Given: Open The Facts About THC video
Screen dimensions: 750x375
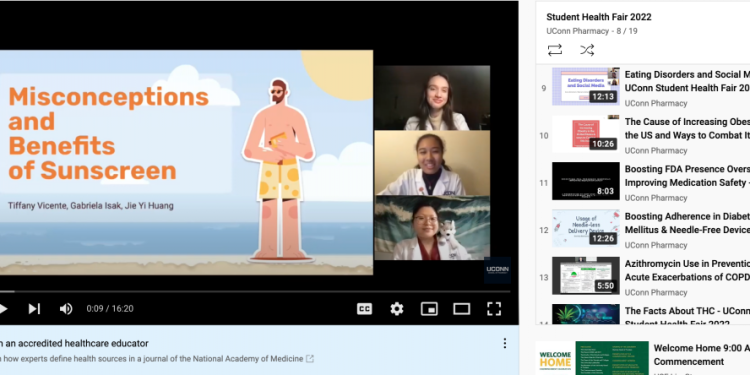Looking at the screenshot, I should coord(687,316).
